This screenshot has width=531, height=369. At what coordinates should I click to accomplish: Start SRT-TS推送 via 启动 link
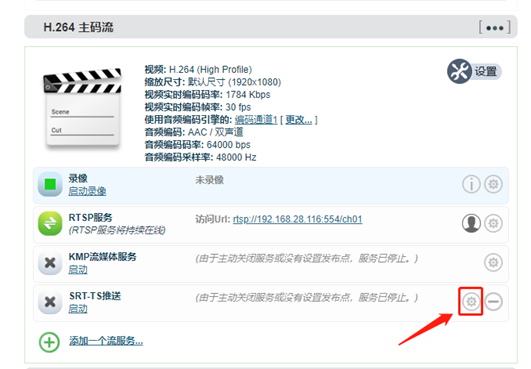[78, 309]
